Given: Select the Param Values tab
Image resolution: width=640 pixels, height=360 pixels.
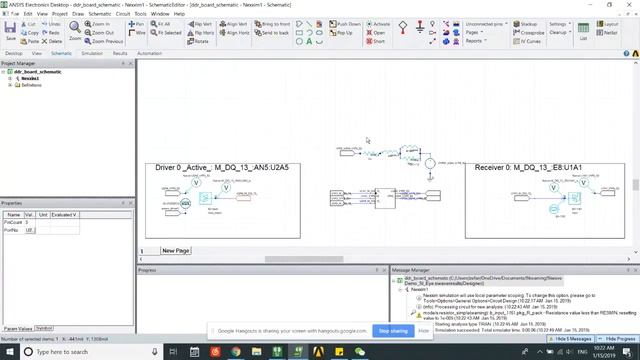Looking at the screenshot, I should [18, 329].
